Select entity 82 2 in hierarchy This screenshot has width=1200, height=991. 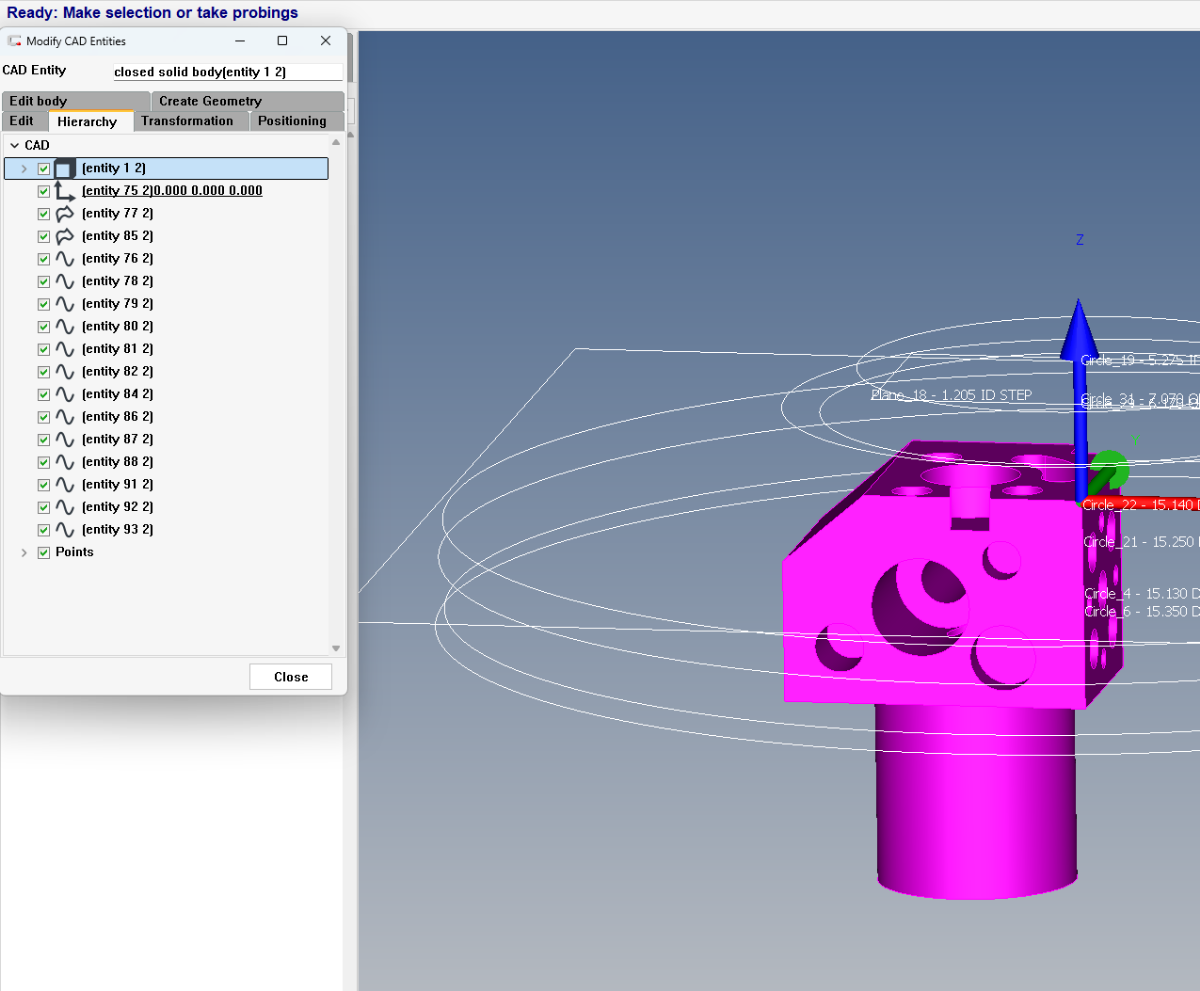tap(117, 372)
